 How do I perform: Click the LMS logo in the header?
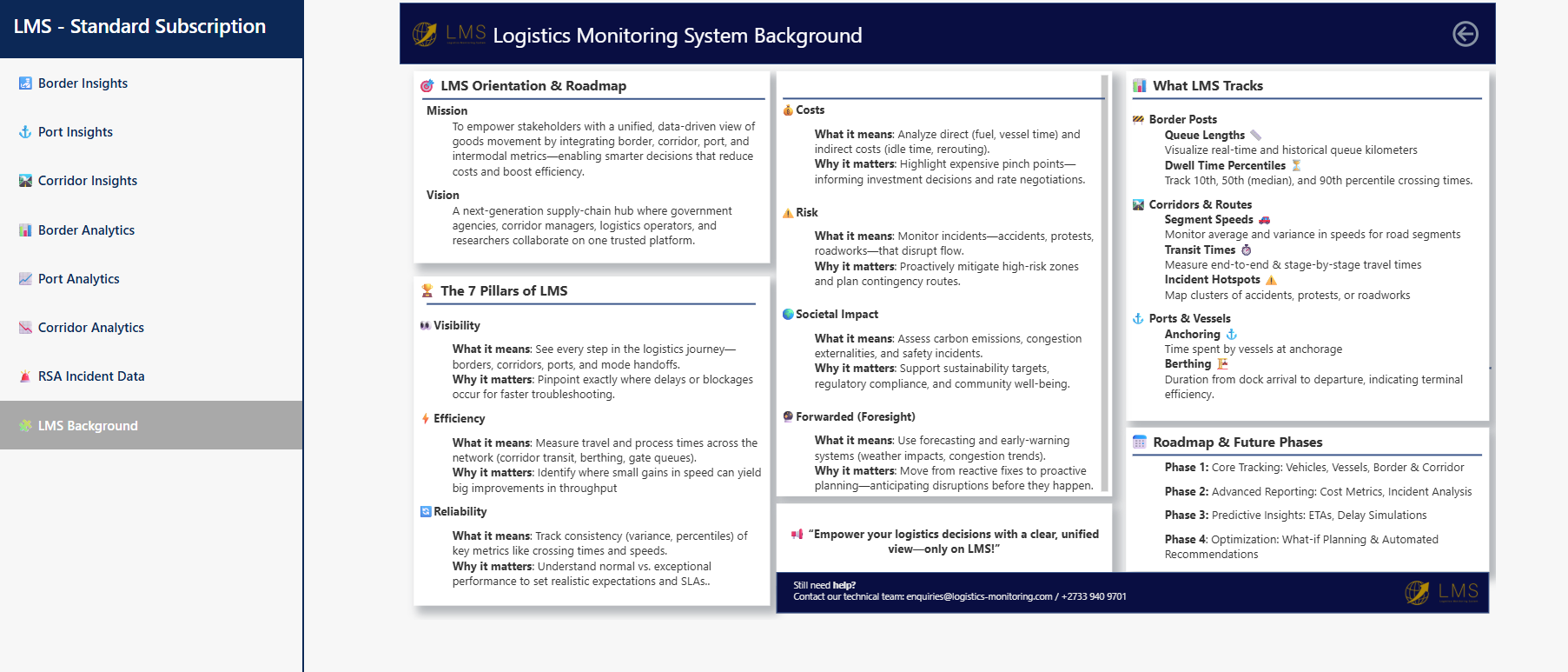click(x=448, y=34)
